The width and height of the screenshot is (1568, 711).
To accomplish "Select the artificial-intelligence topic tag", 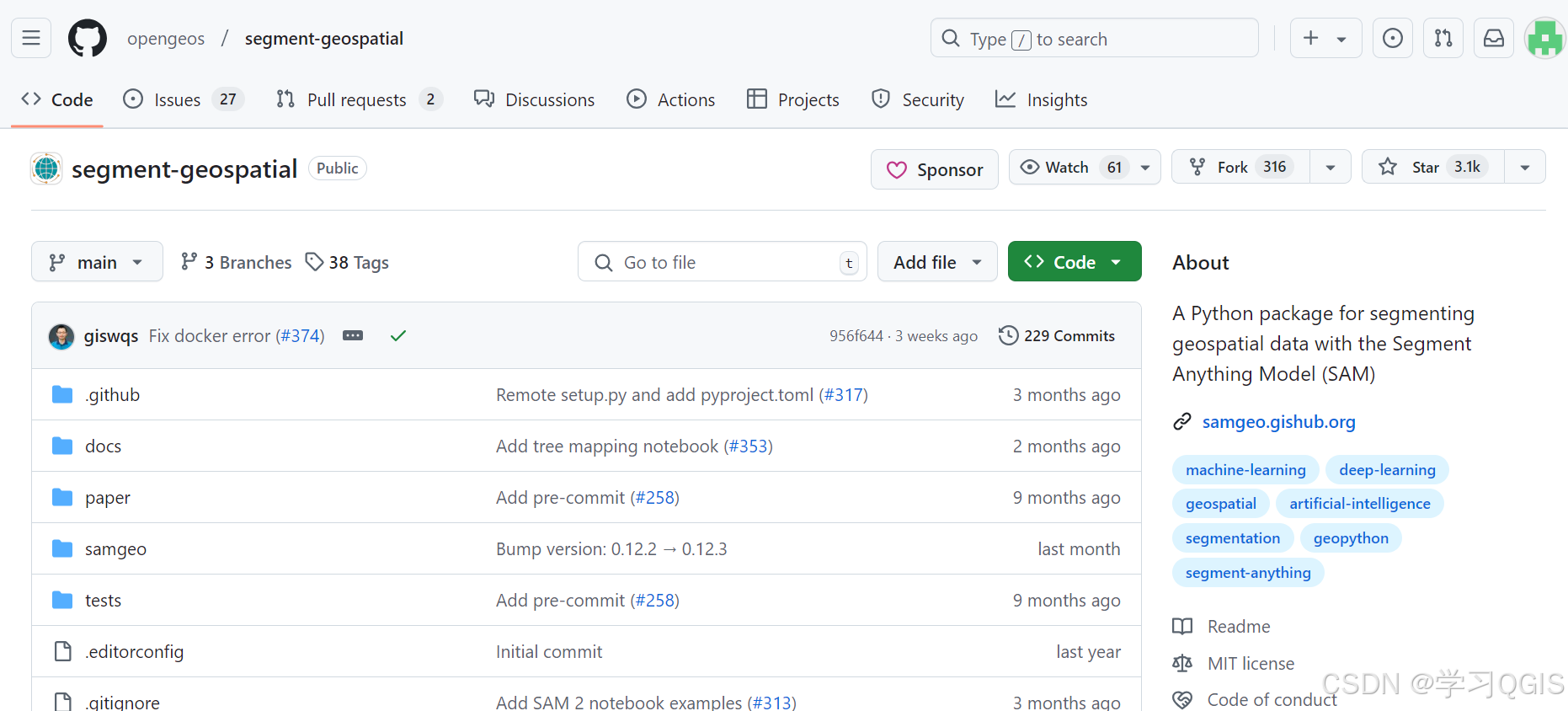I will (1360, 504).
